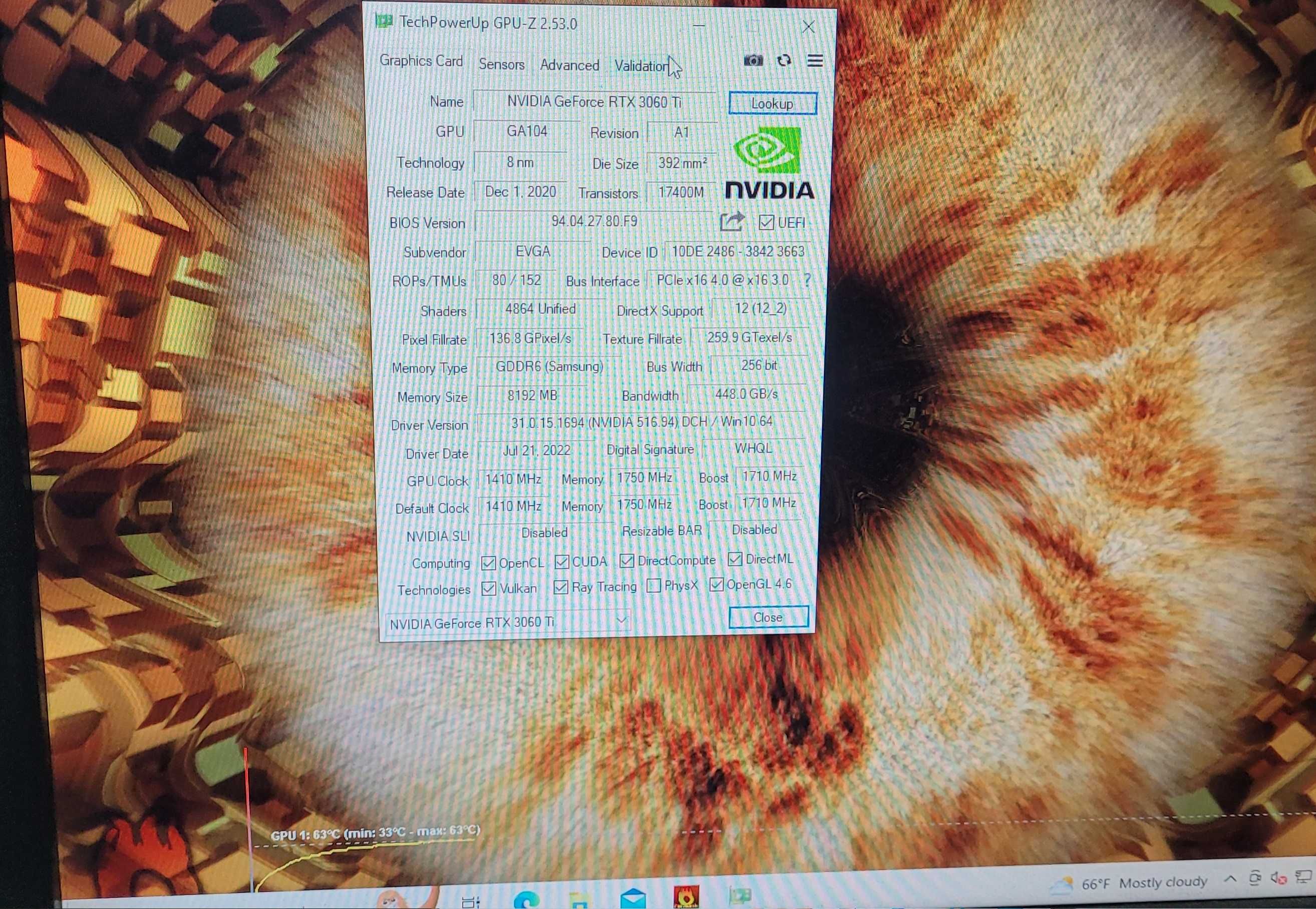Switch to the Graphics Card tab
This screenshot has height=909, width=1316.
(421, 61)
